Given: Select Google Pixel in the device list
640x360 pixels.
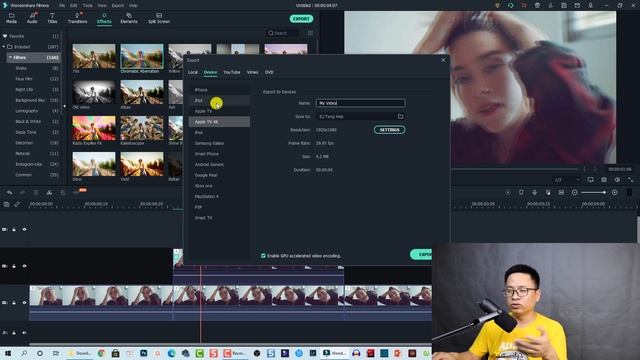Looking at the screenshot, I should [x=219, y=175].
